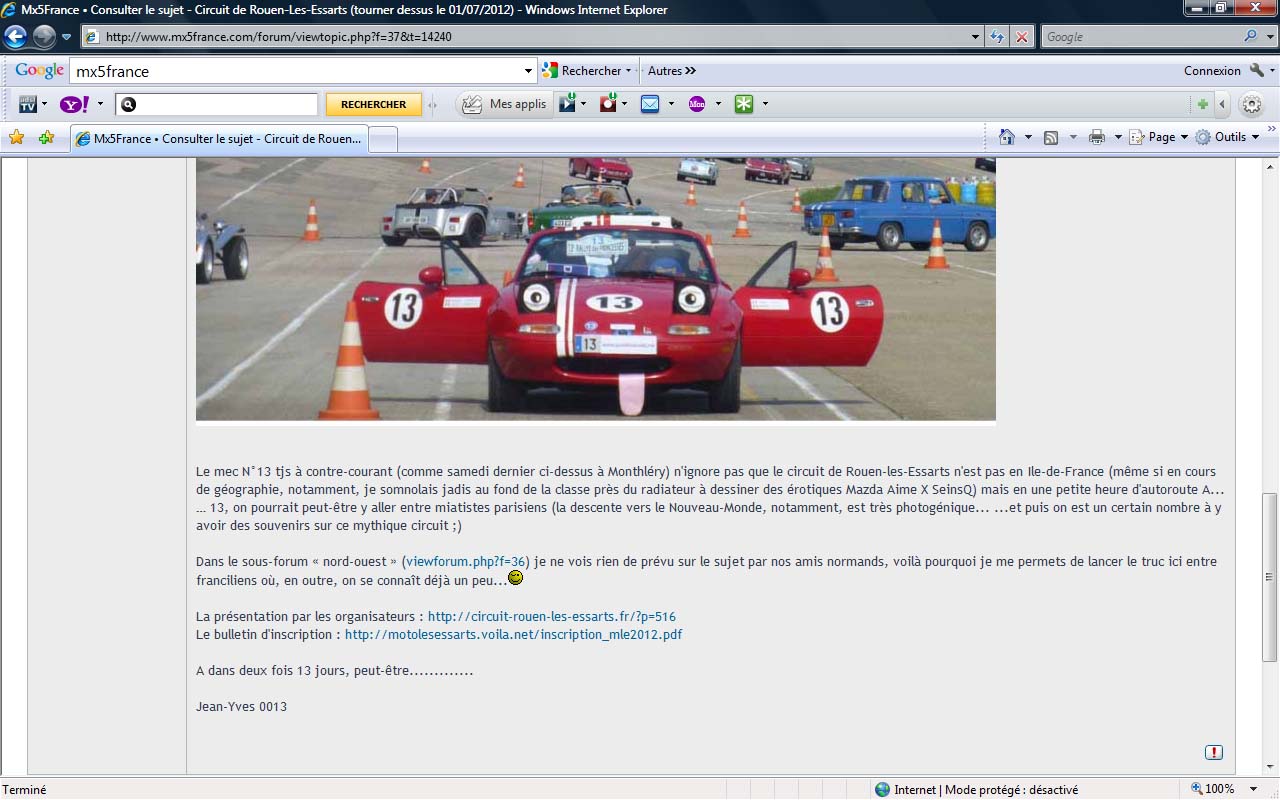
Task: Open recent pages dropdown beside navigation arrows
Action: click(67, 37)
